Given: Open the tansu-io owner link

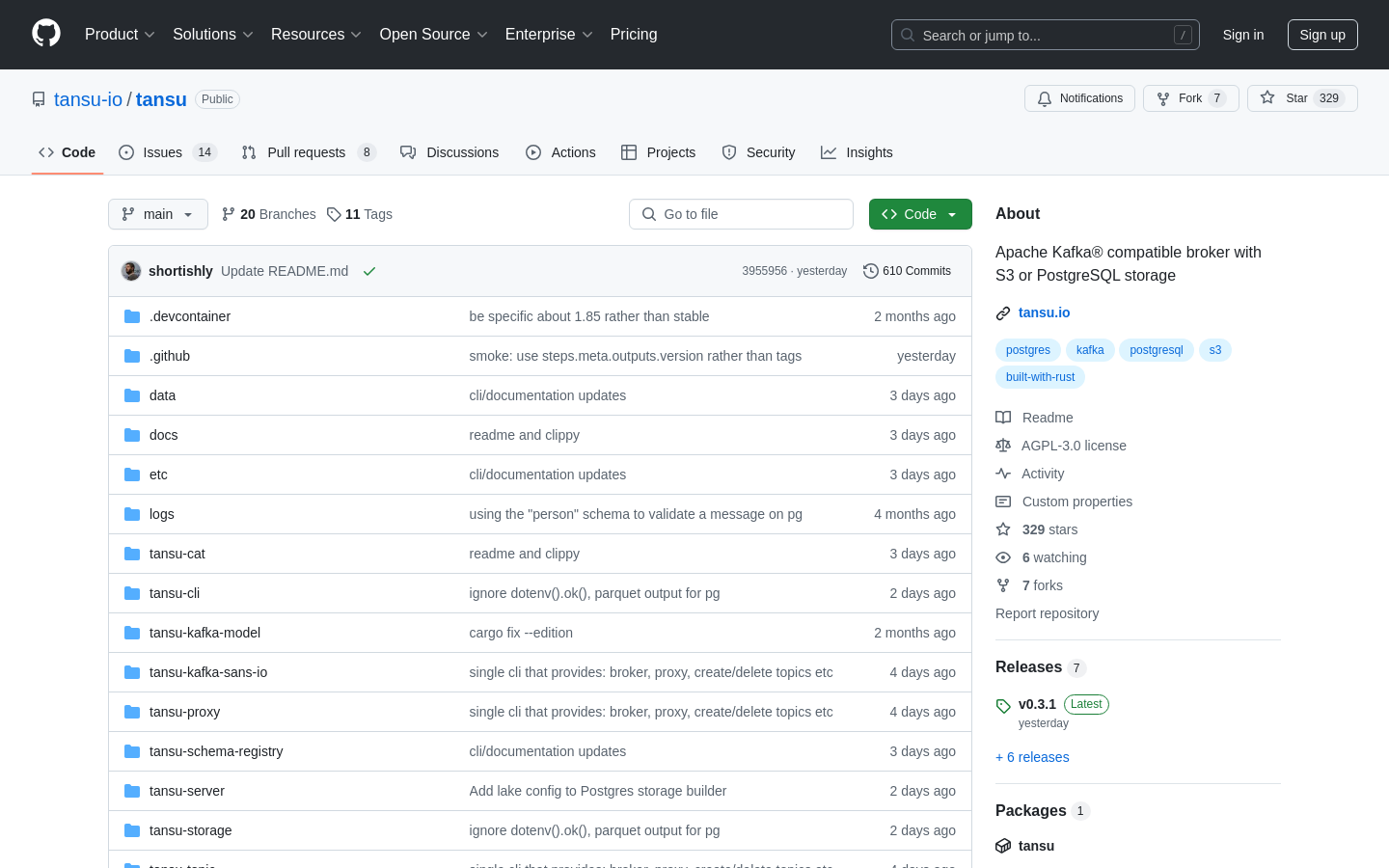Looking at the screenshot, I should 88,99.
